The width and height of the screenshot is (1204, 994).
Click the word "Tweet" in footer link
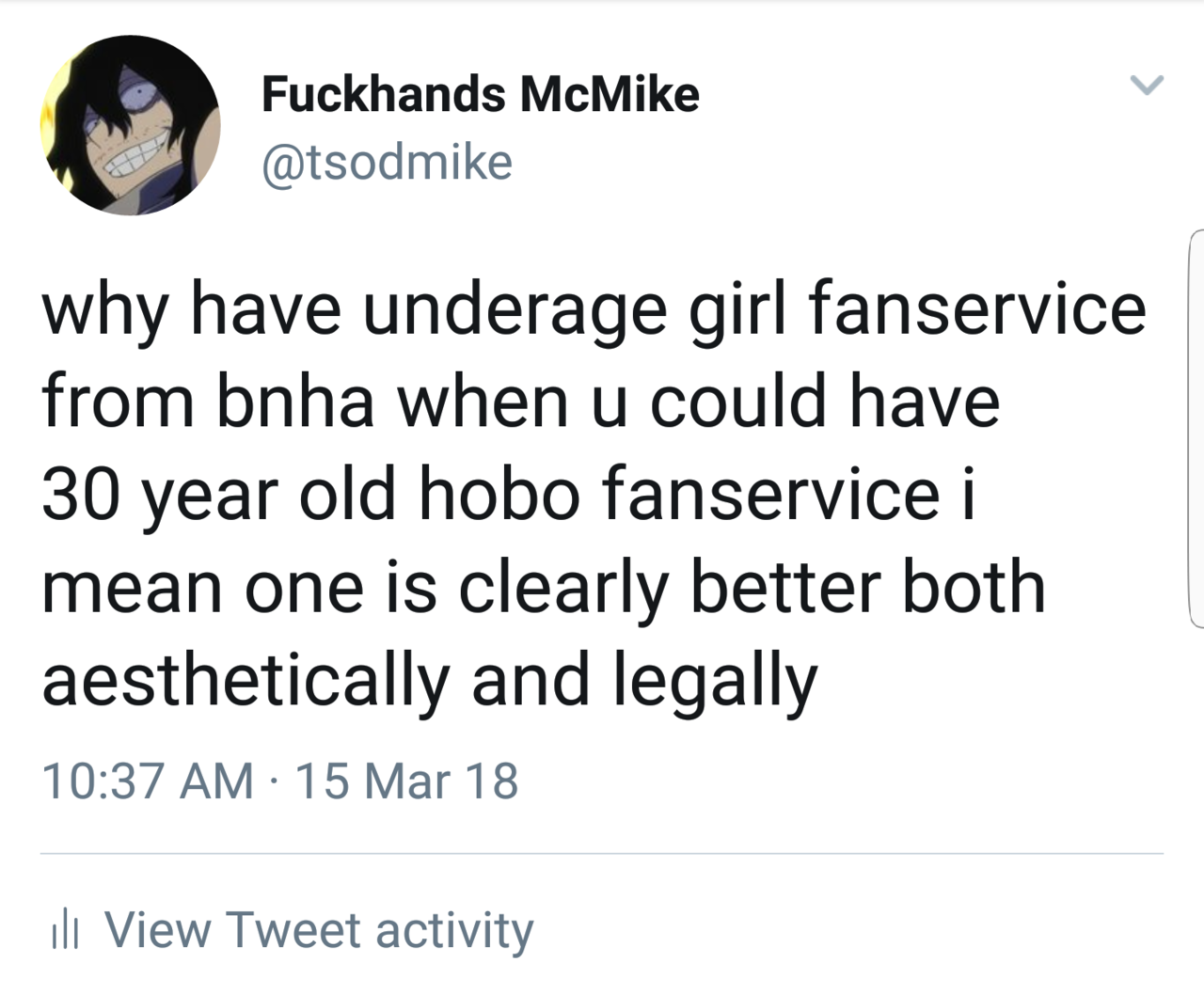tap(293, 930)
